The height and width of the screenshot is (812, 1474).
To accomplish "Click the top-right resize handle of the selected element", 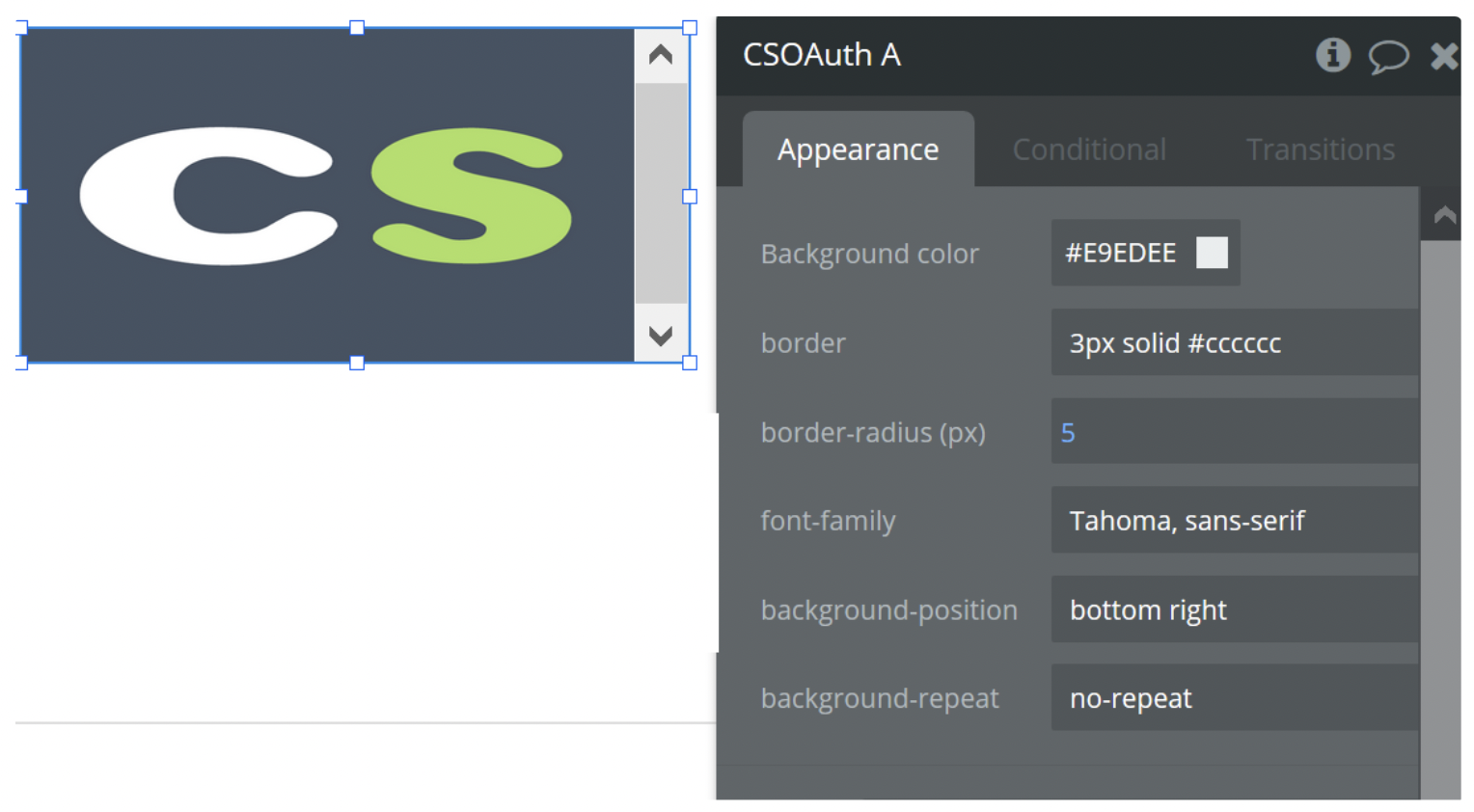I will [690, 28].
